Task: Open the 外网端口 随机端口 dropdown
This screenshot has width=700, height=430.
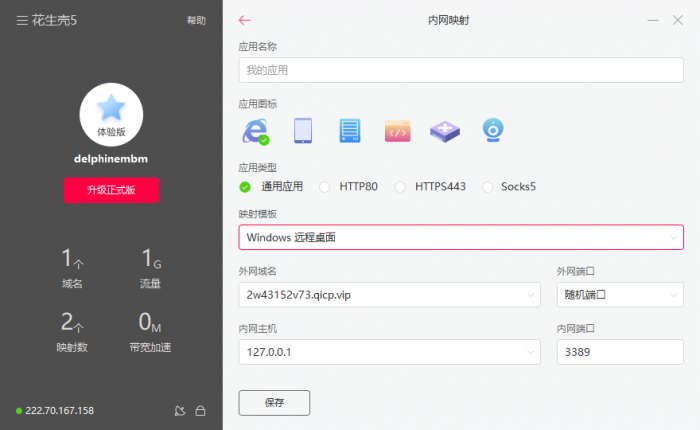Action: coord(620,295)
